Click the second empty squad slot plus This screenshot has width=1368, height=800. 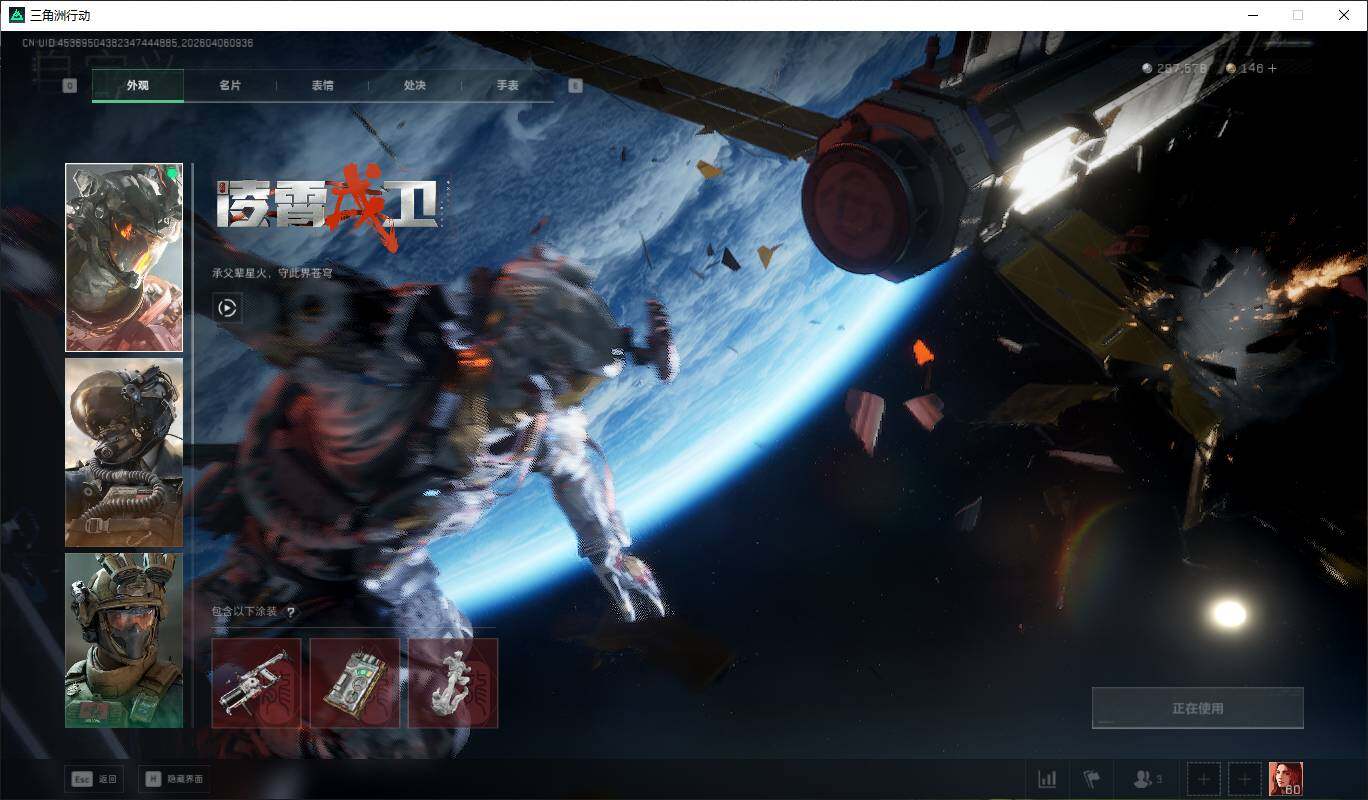coord(1245,779)
